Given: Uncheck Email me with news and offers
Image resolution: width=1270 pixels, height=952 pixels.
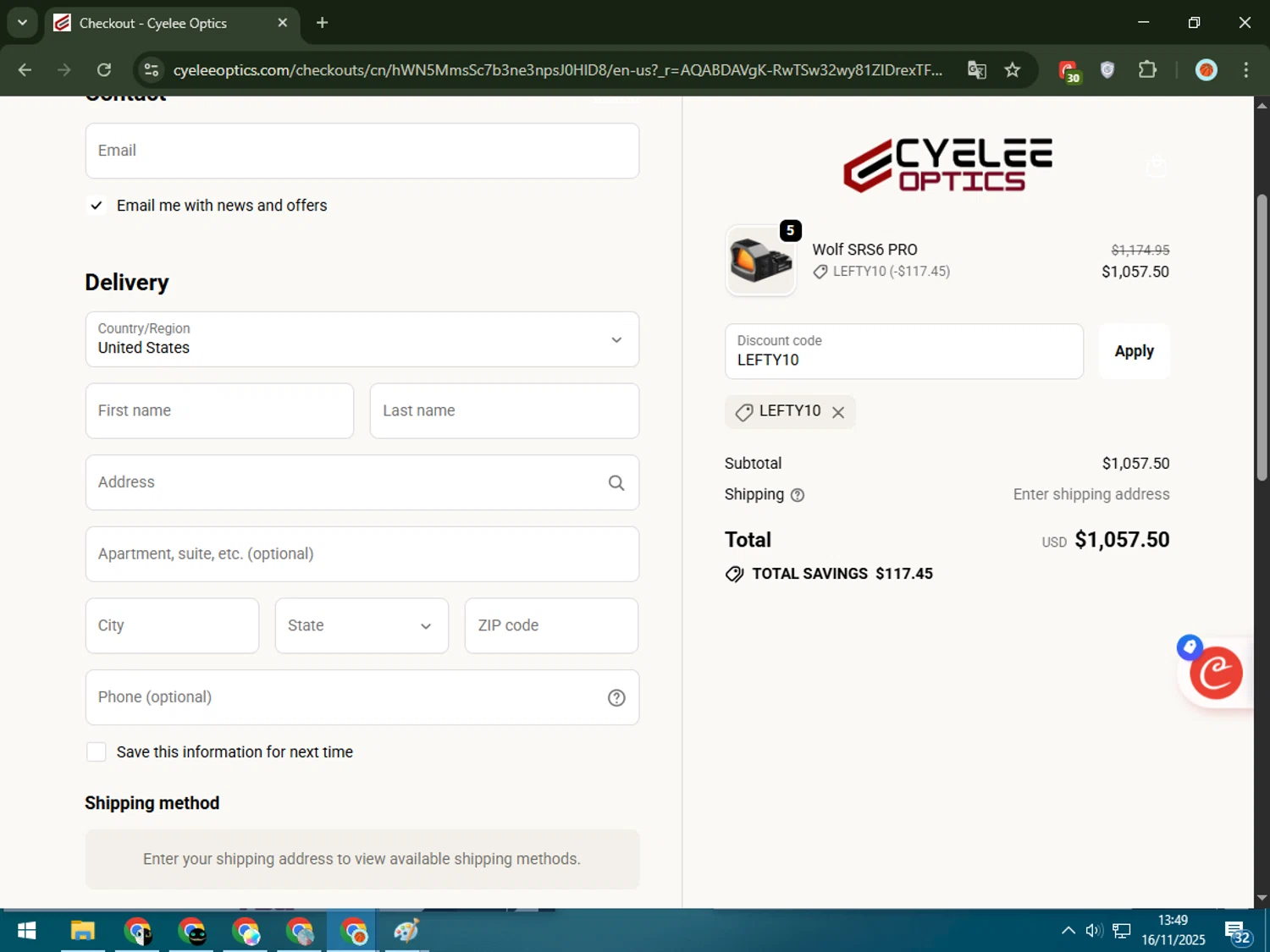Looking at the screenshot, I should (97, 206).
